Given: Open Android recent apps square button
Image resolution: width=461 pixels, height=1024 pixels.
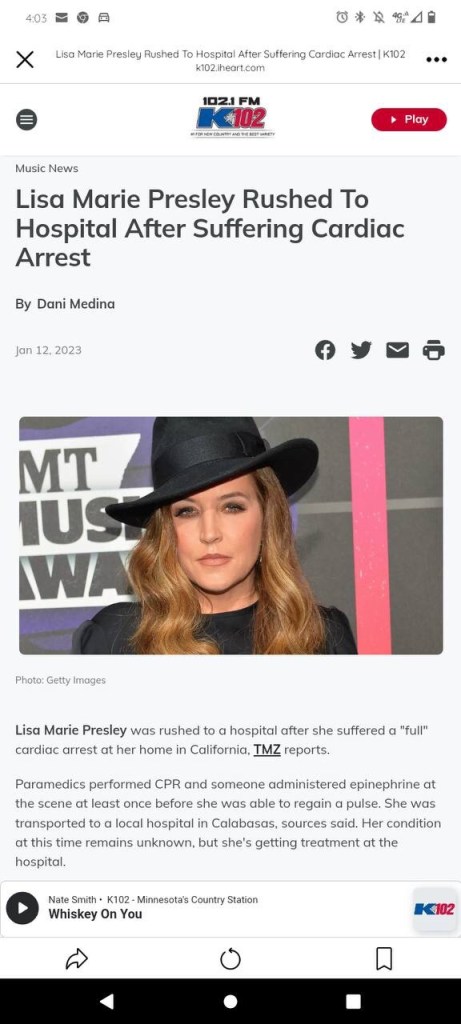Looking at the screenshot, I should tap(353, 1001).
